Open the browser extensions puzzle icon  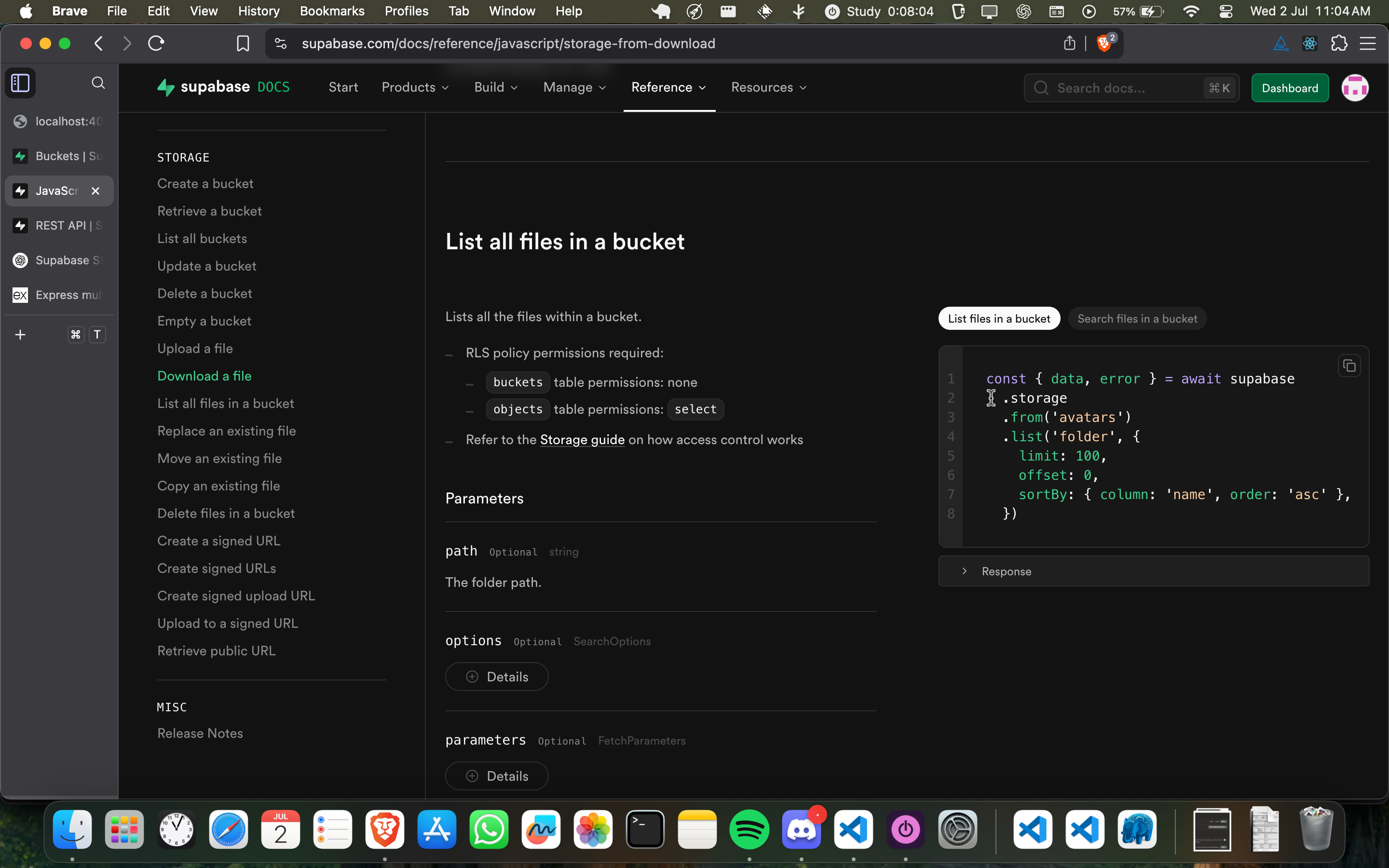tap(1339, 43)
